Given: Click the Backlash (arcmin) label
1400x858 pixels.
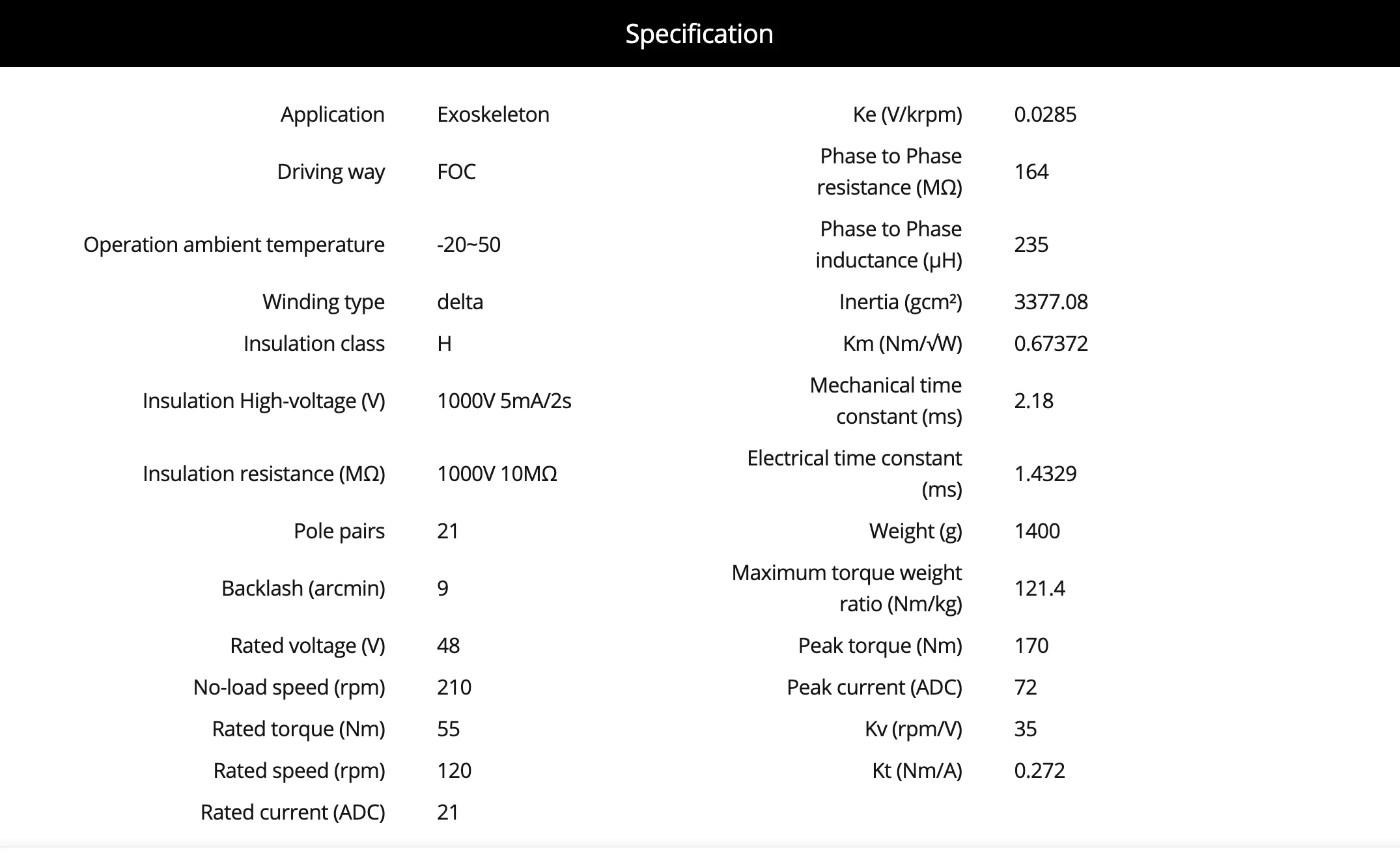Looking at the screenshot, I should point(303,588).
